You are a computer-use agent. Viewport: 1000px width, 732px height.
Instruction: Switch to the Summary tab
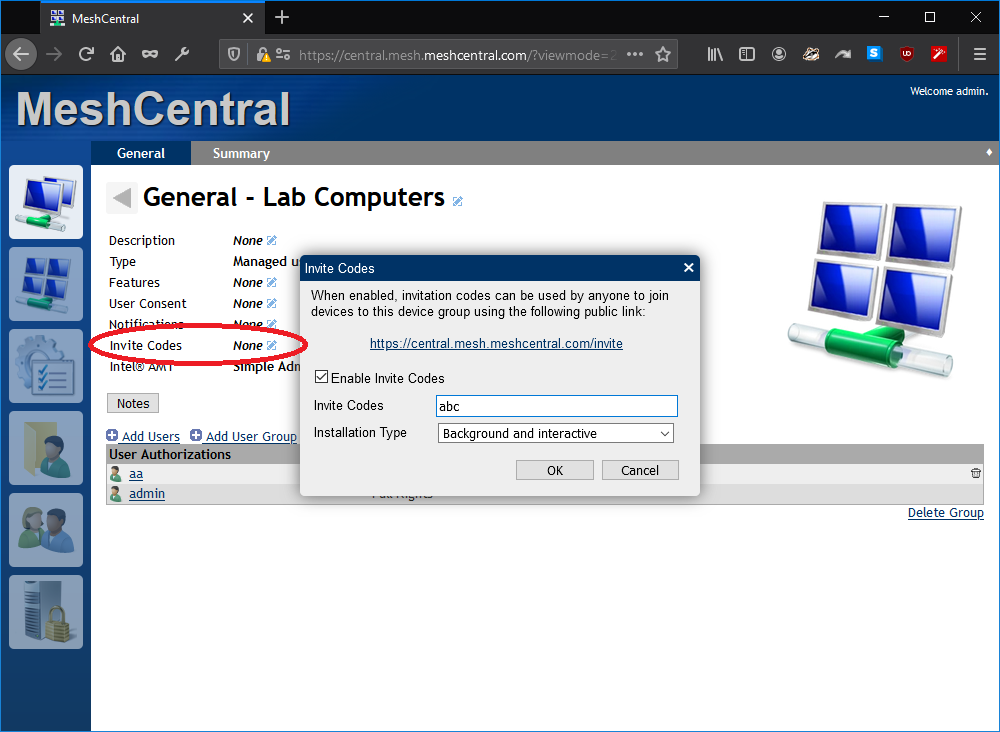pos(241,153)
